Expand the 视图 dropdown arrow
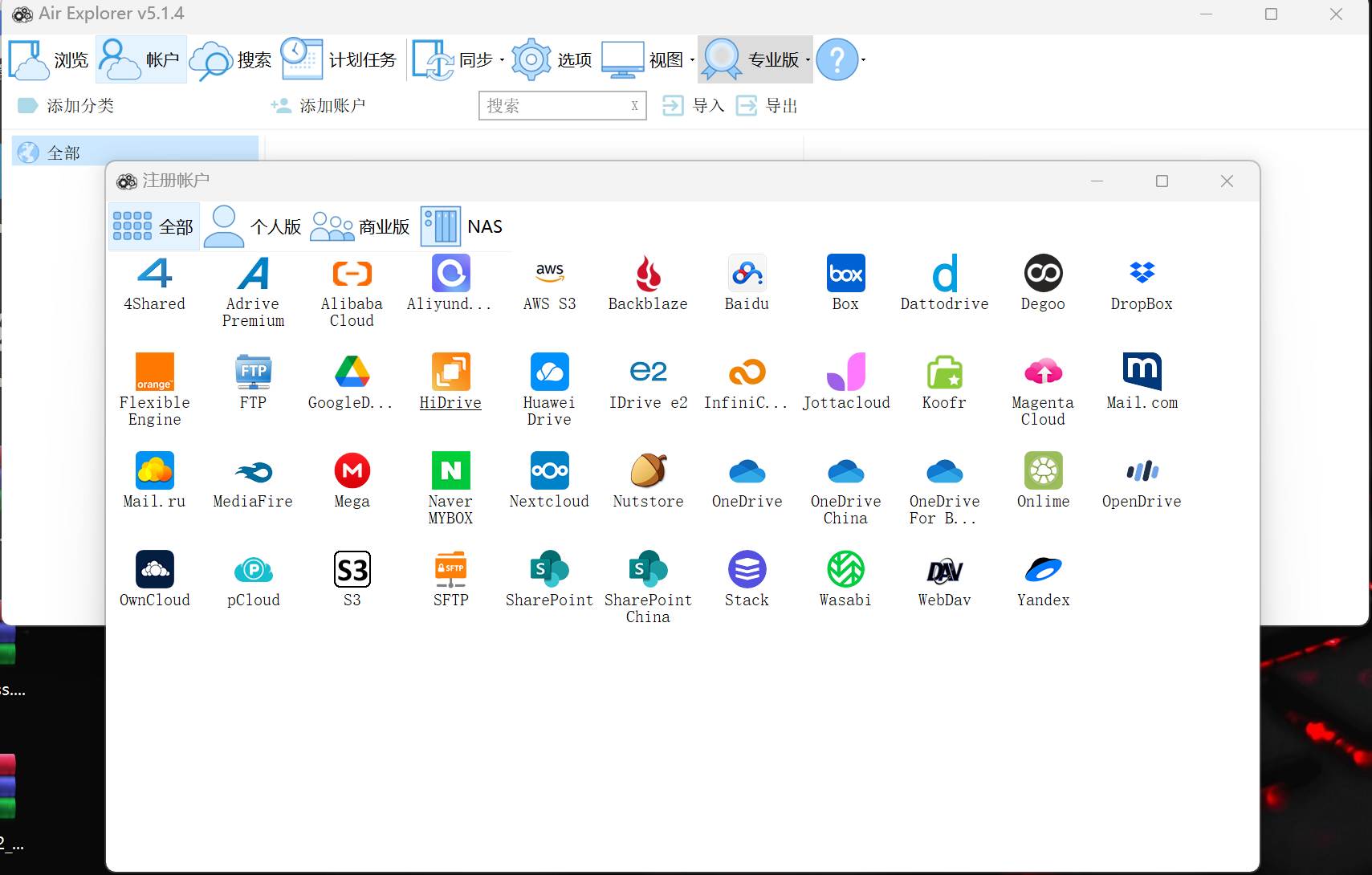 coord(692,60)
